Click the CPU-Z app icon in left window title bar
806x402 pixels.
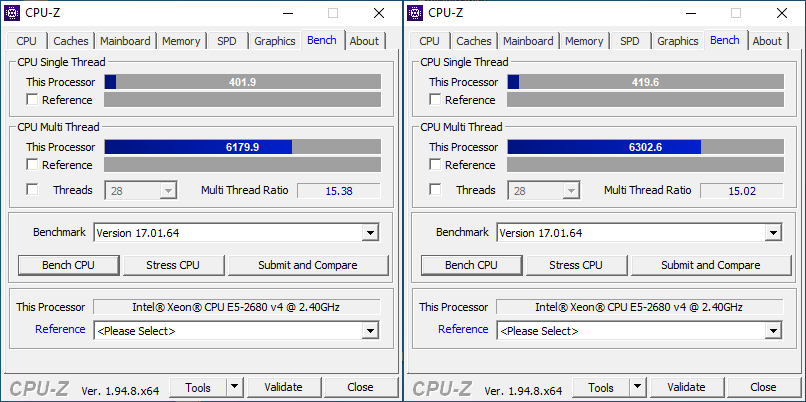coord(12,13)
